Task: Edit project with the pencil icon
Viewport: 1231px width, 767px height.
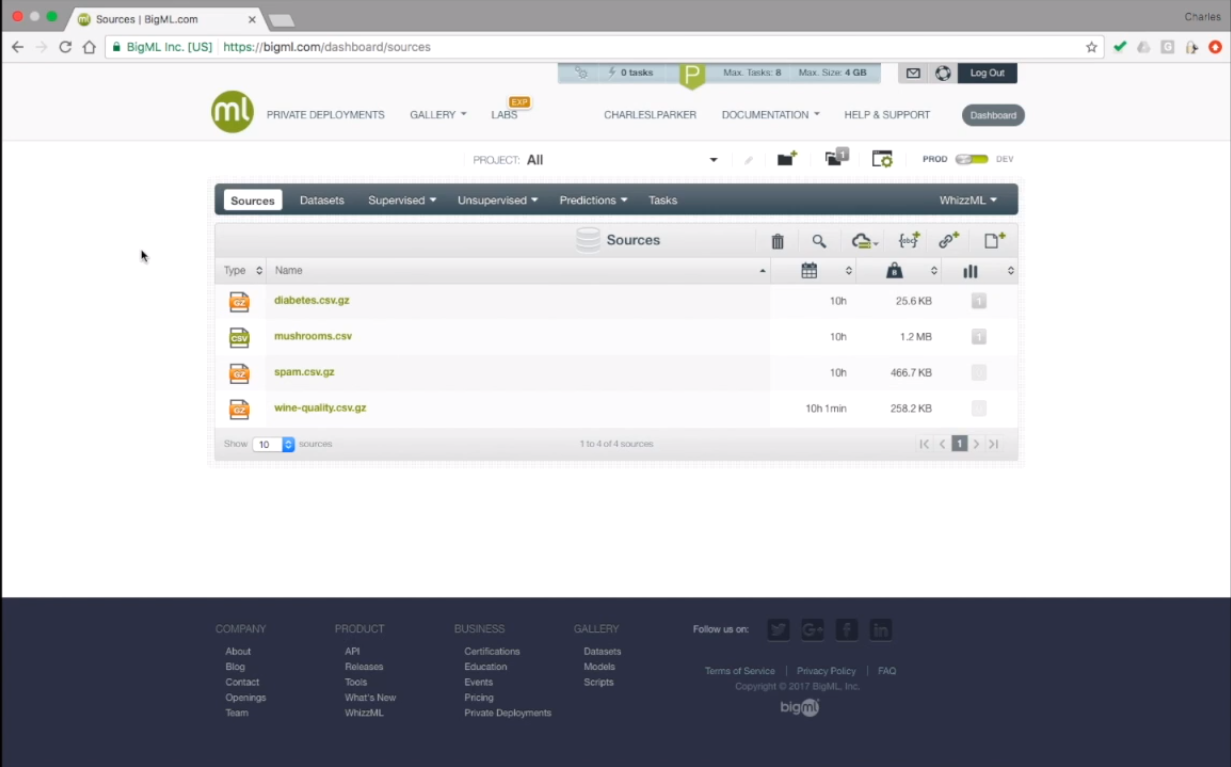Action: pyautogui.click(x=748, y=160)
